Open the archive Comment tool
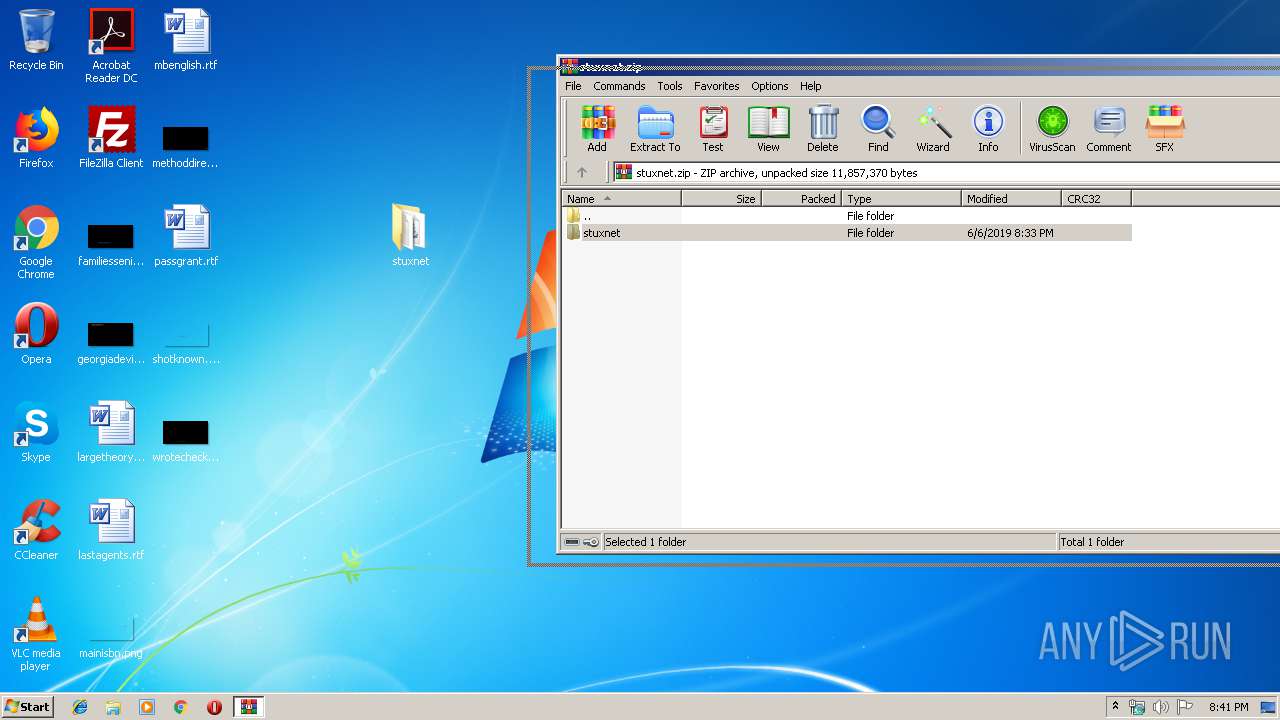Screen dimensions: 1280x720 coord(1109,129)
